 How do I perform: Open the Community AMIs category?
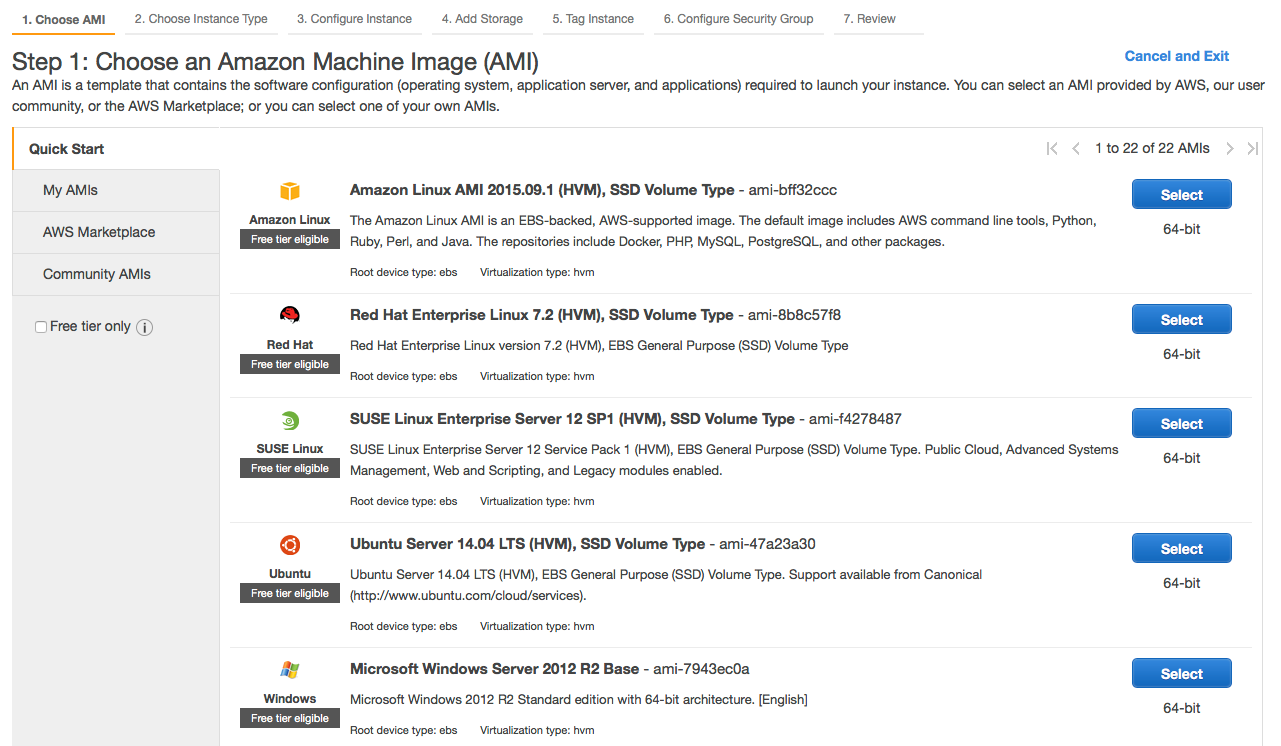tap(116, 275)
